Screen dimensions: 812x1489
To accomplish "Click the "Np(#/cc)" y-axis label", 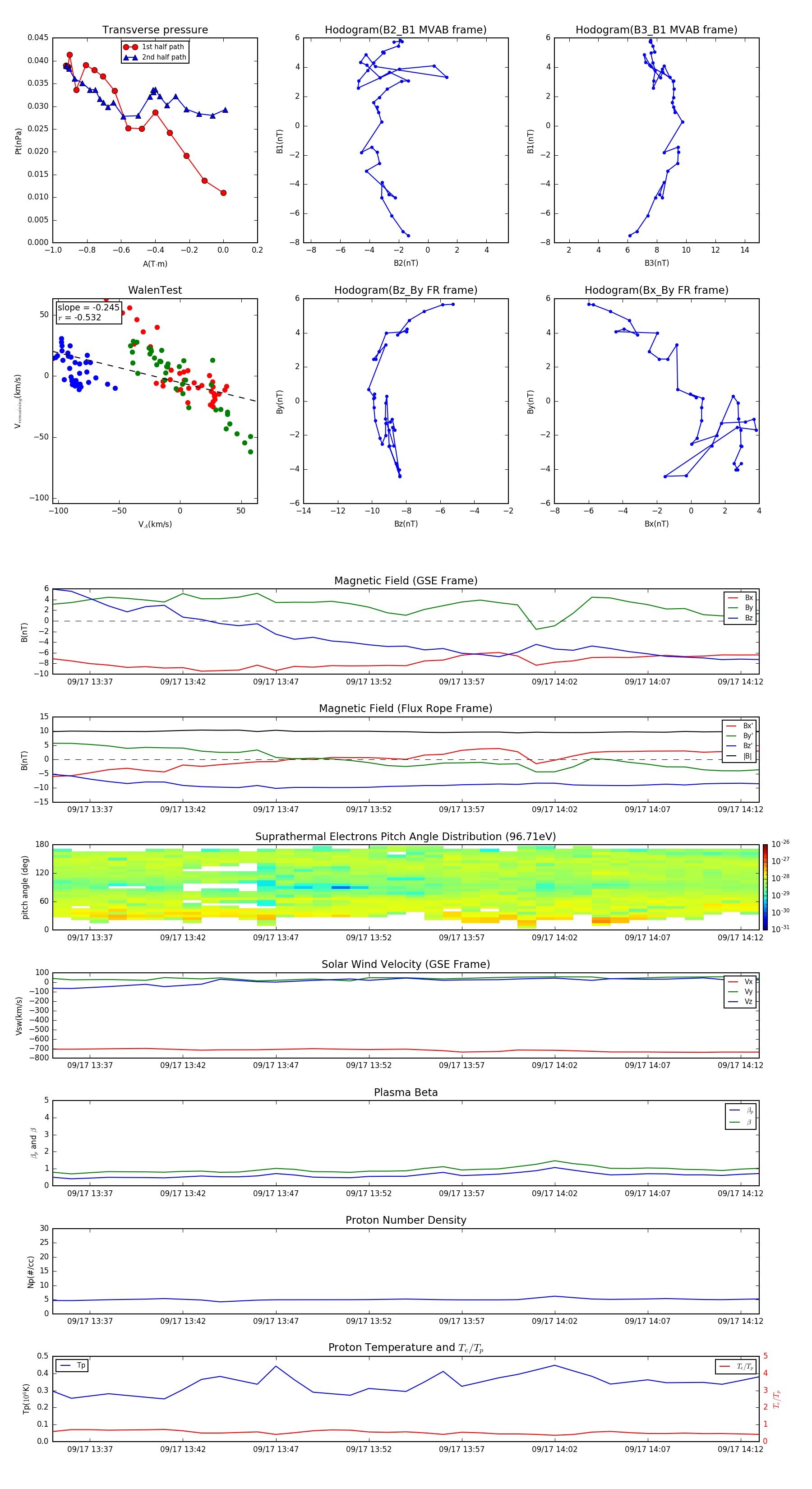I will point(31,1272).
